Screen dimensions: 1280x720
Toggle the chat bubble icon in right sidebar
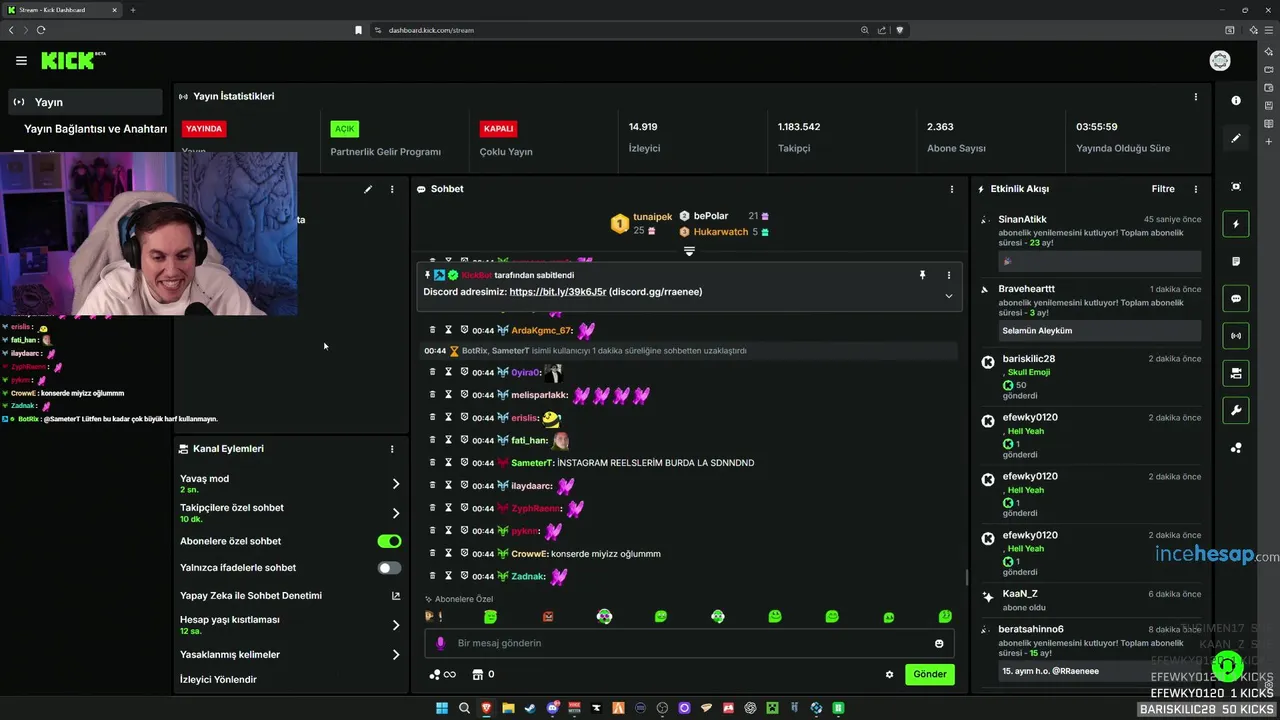point(1236,298)
